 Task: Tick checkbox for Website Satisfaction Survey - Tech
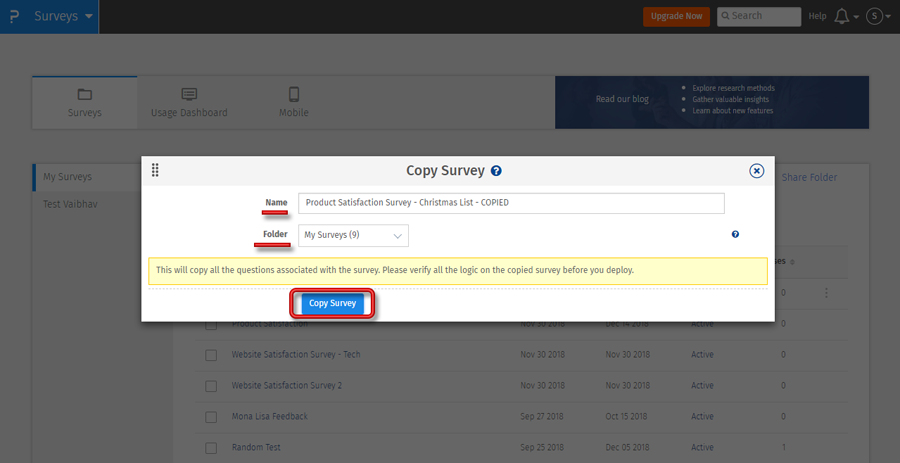coord(211,355)
